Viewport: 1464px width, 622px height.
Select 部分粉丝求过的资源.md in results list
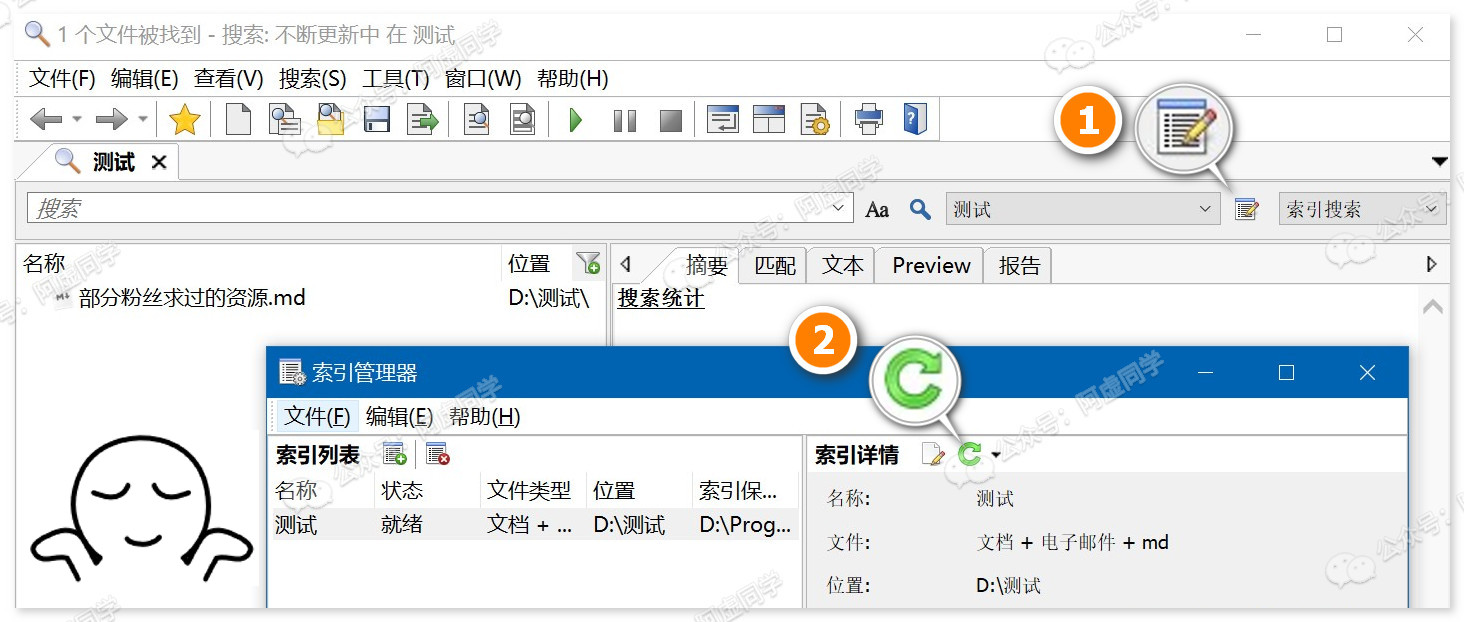192,298
